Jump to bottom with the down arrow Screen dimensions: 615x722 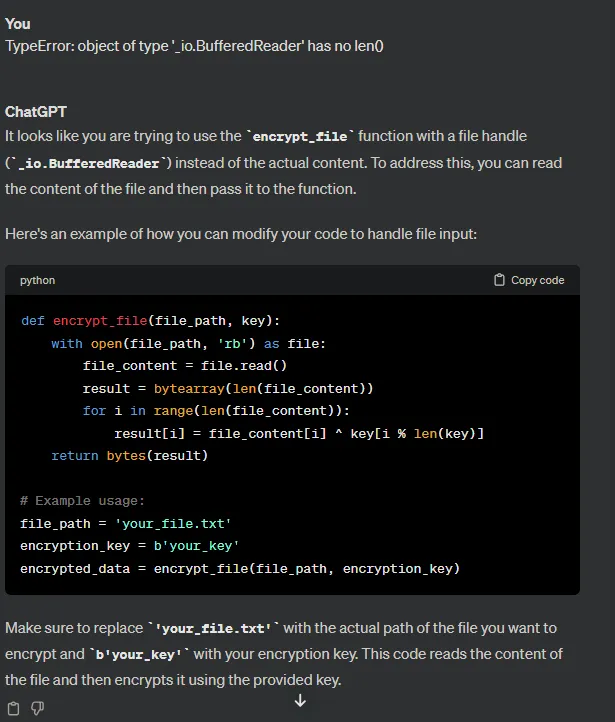click(300, 701)
